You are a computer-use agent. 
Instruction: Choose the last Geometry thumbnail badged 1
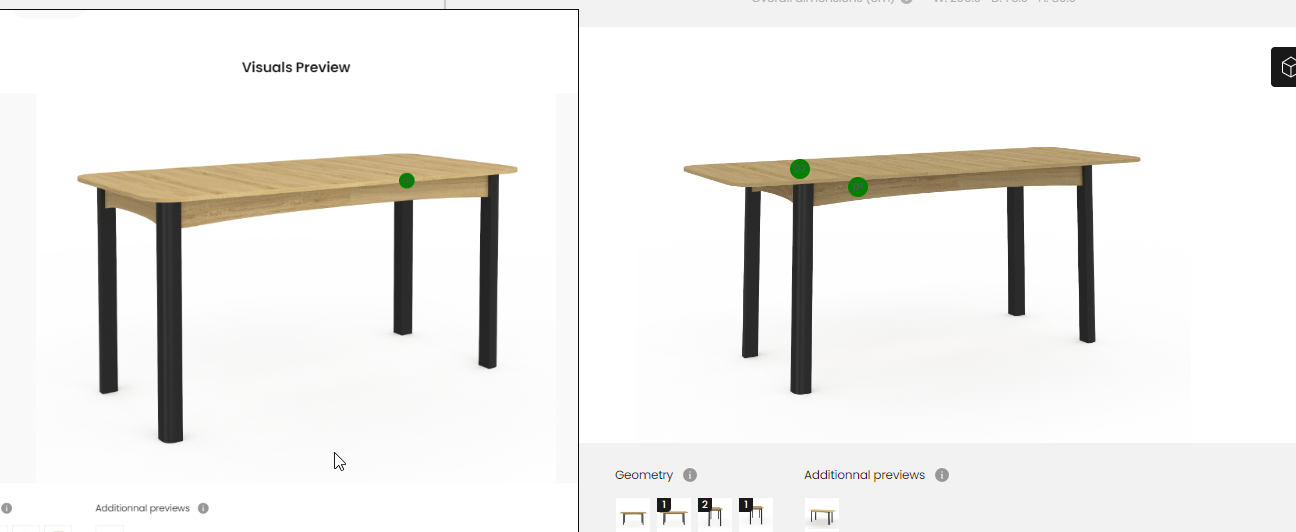(756, 514)
